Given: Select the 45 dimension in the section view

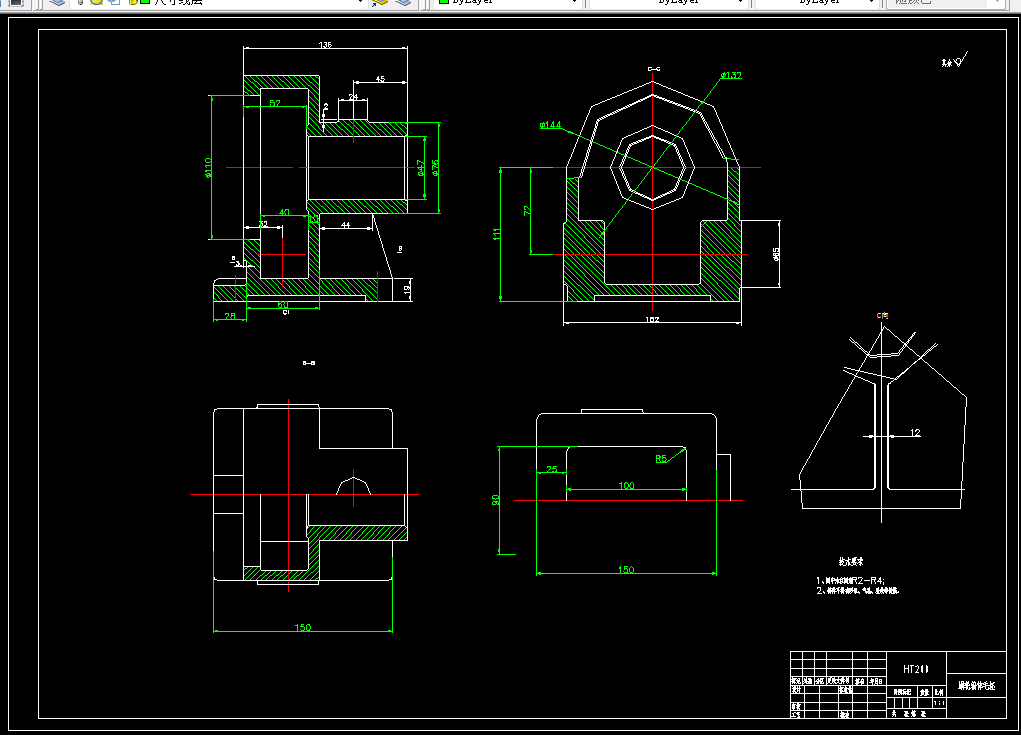Looking at the screenshot, I should click(x=380, y=79).
